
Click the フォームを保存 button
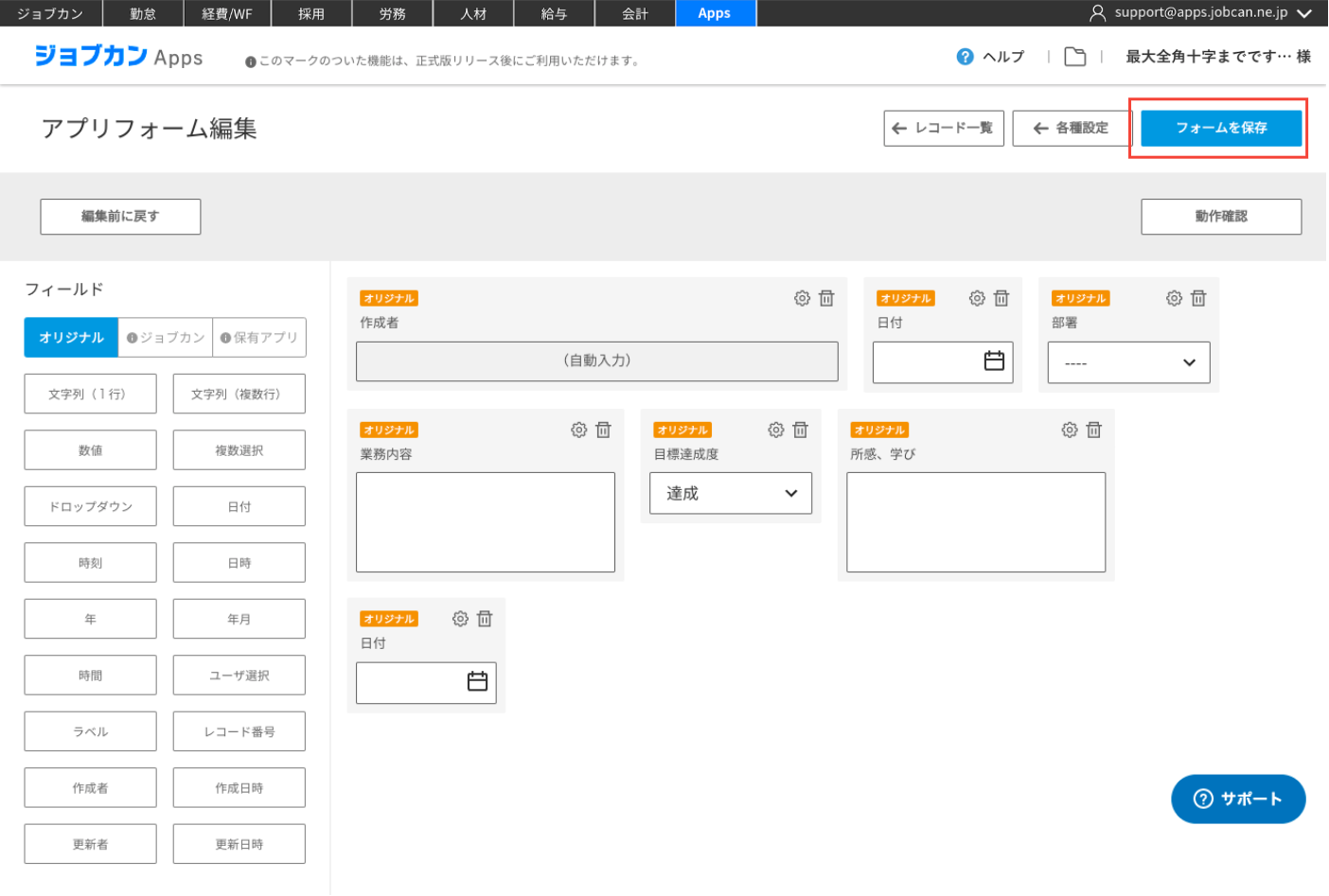1220,128
